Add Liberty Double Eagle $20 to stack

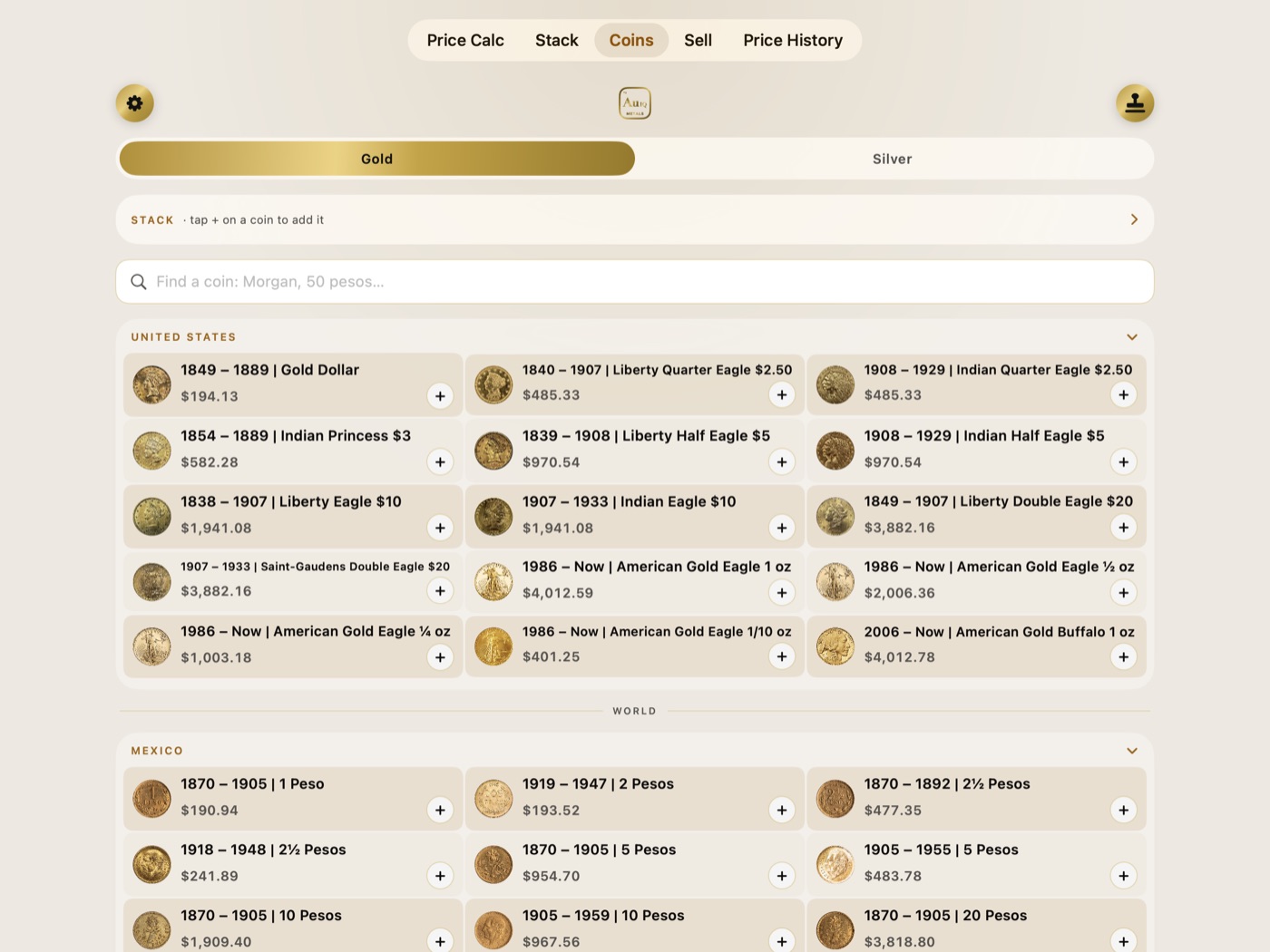[x=1124, y=528]
